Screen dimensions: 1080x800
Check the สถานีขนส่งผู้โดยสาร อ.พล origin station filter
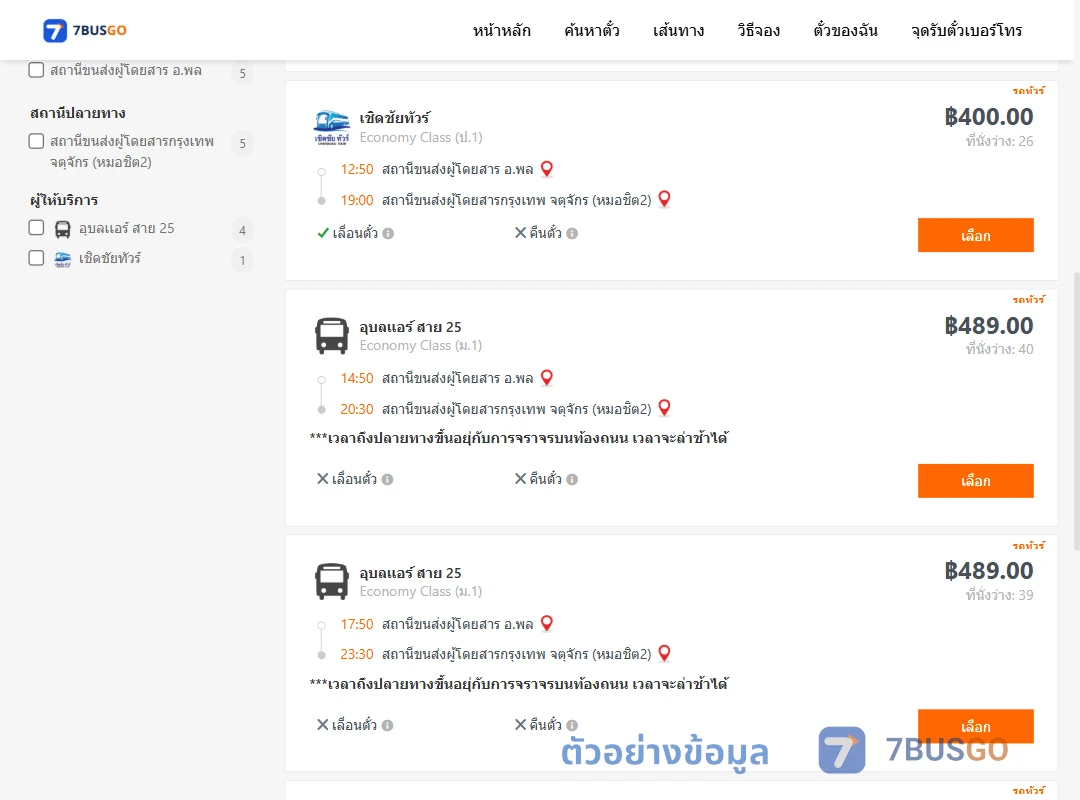tap(37, 70)
